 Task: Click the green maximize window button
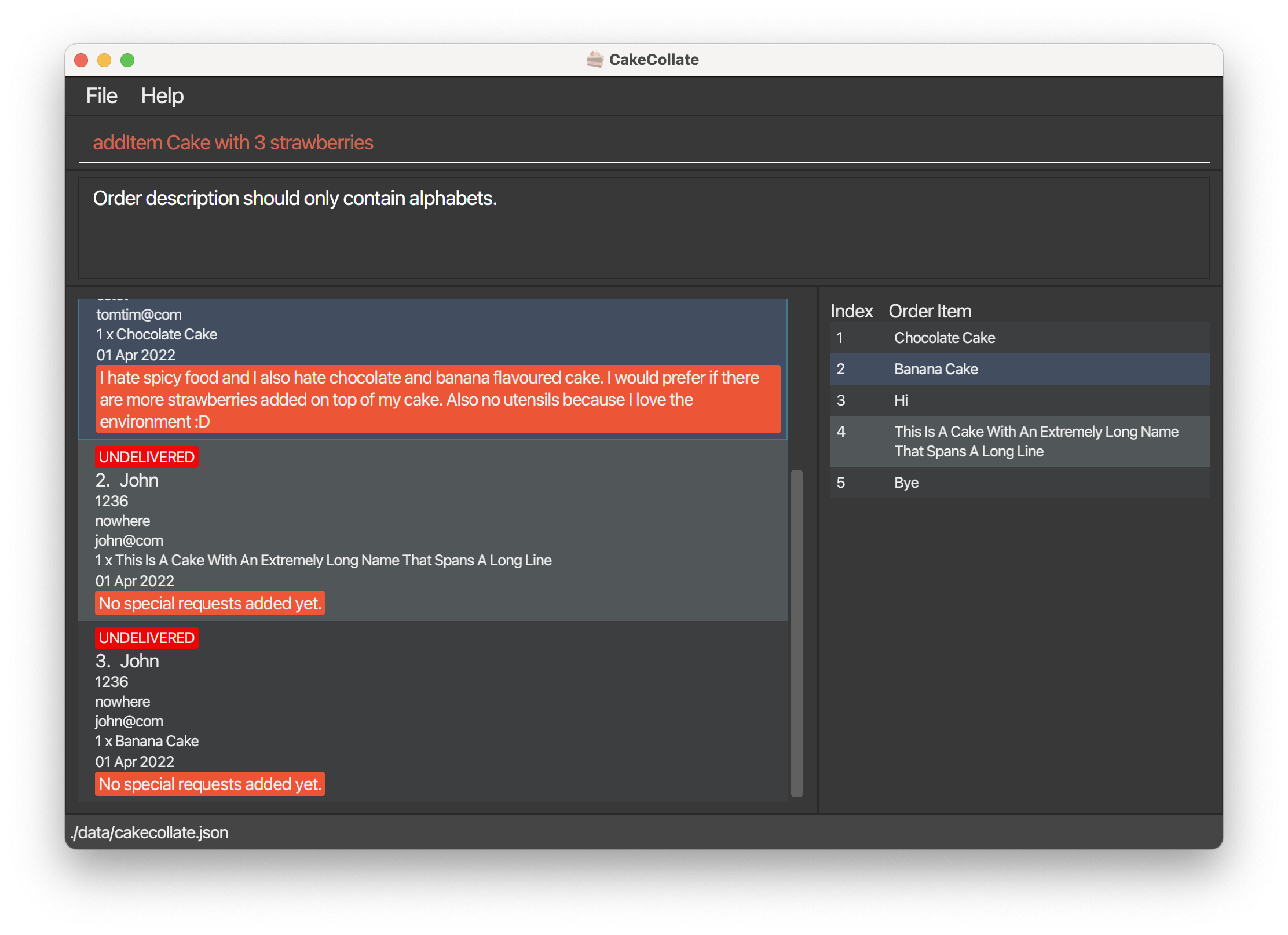127,60
